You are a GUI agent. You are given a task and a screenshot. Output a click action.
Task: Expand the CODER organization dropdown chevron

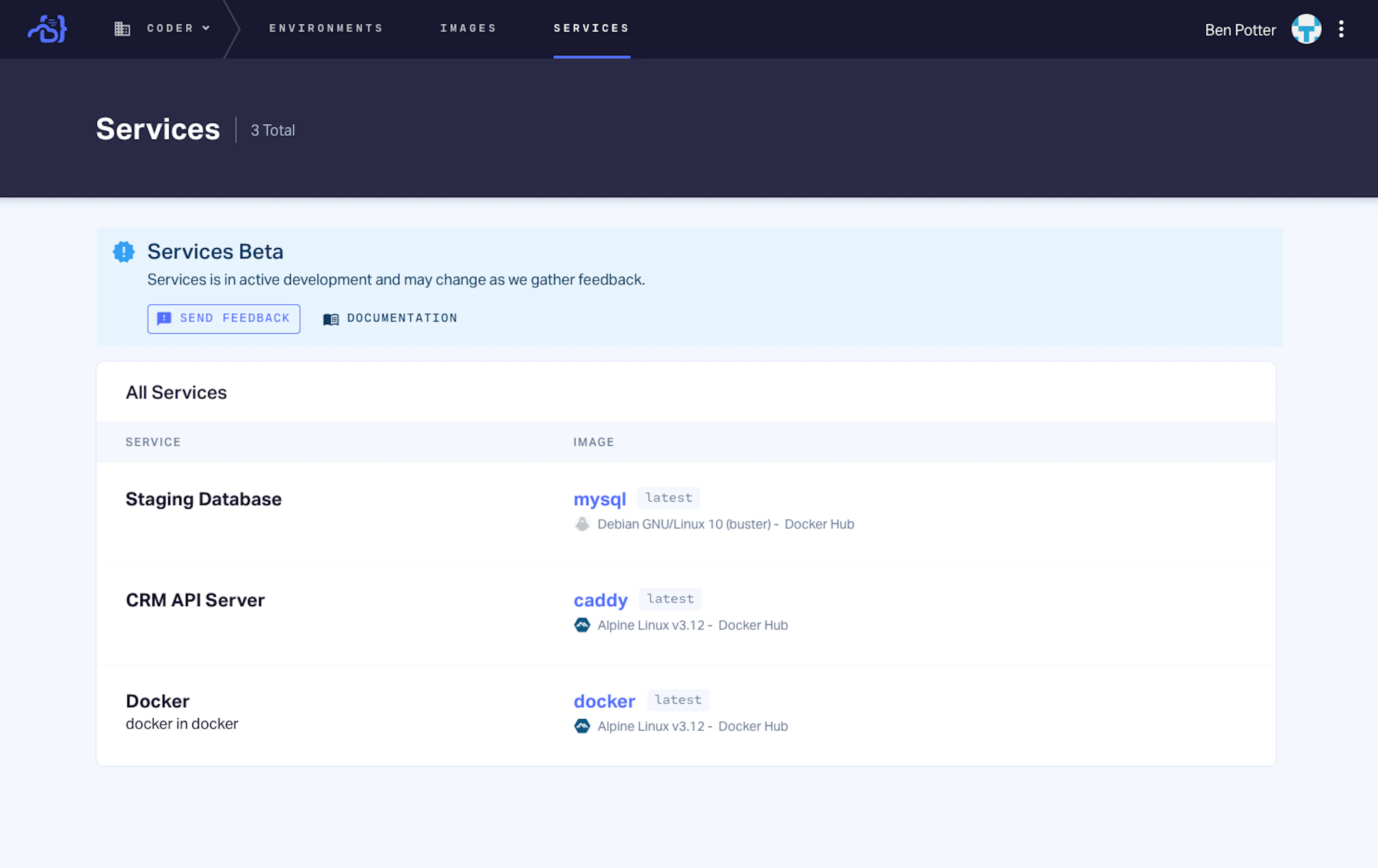click(207, 28)
